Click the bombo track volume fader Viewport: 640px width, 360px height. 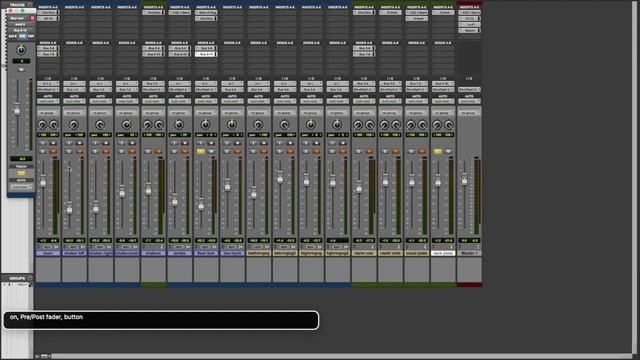click(x=175, y=200)
